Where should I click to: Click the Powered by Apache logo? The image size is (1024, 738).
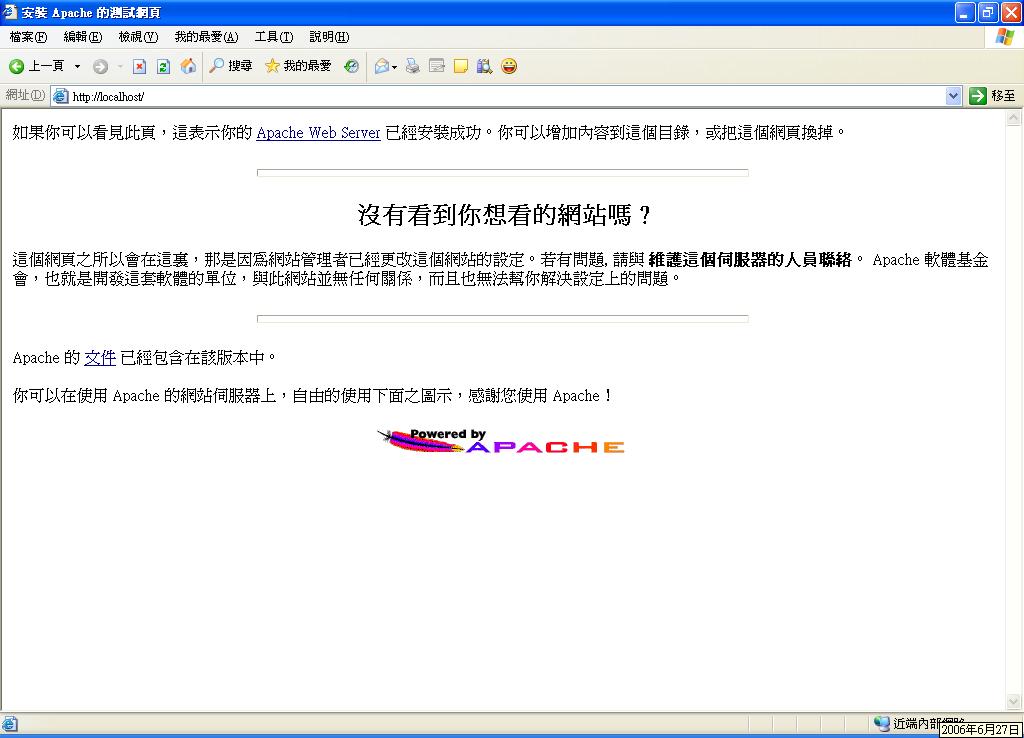pos(501,441)
